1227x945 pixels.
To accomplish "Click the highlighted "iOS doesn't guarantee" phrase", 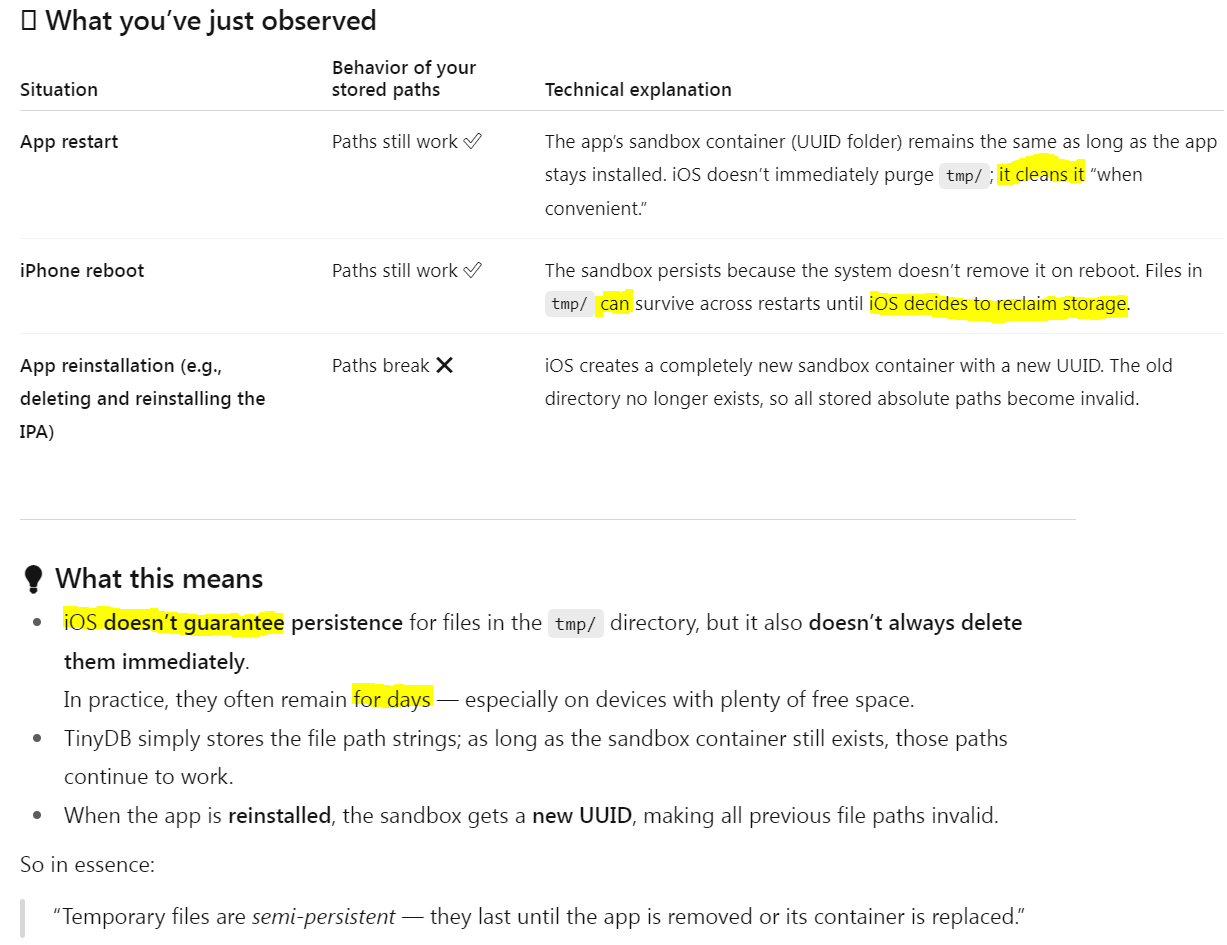I will (x=174, y=623).
